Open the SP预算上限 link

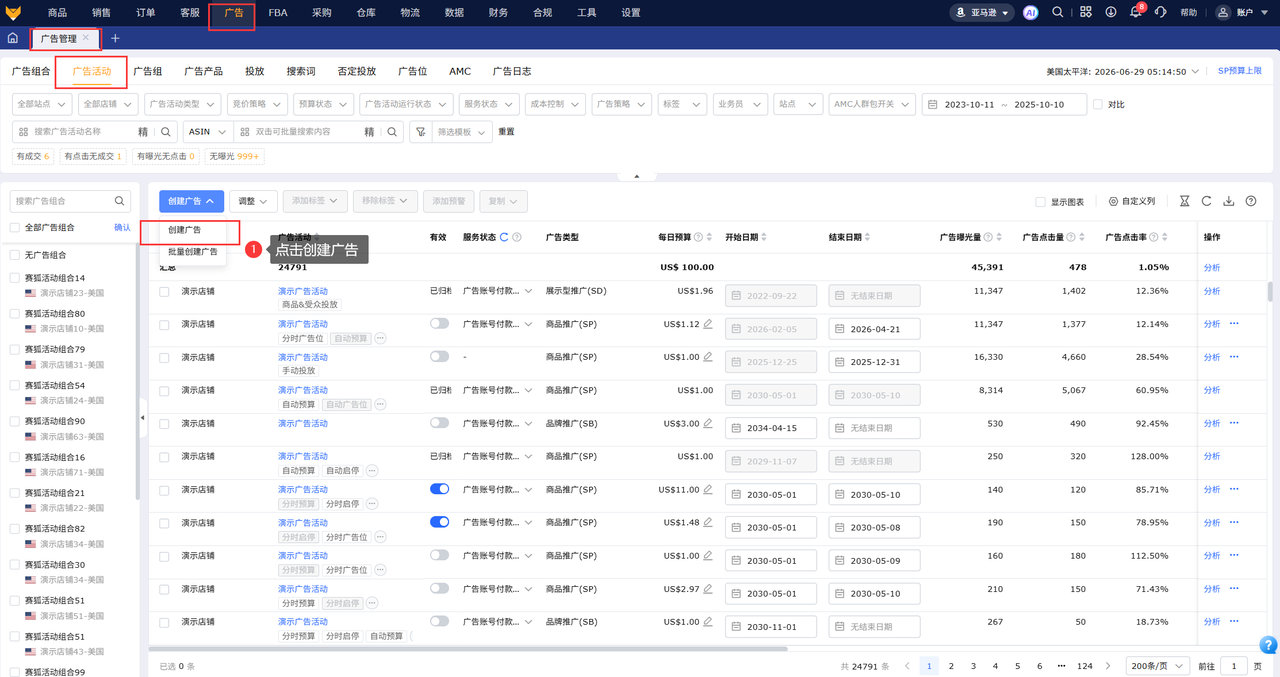pos(1240,71)
